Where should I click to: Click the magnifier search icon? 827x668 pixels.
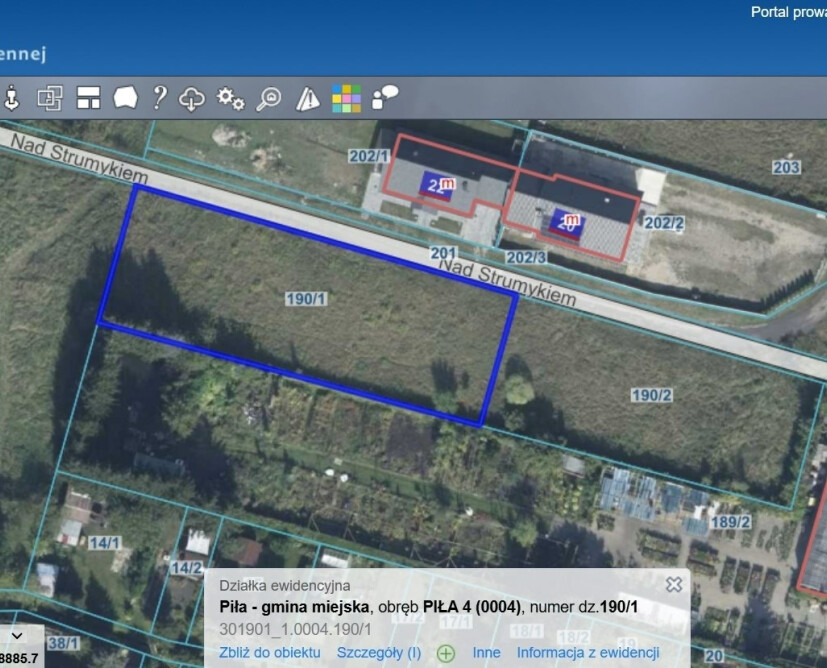click(x=269, y=98)
